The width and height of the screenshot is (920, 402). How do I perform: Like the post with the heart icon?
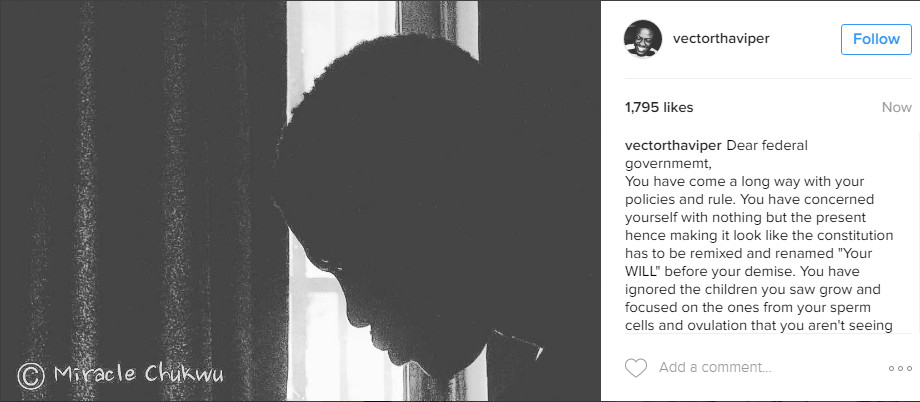635,368
